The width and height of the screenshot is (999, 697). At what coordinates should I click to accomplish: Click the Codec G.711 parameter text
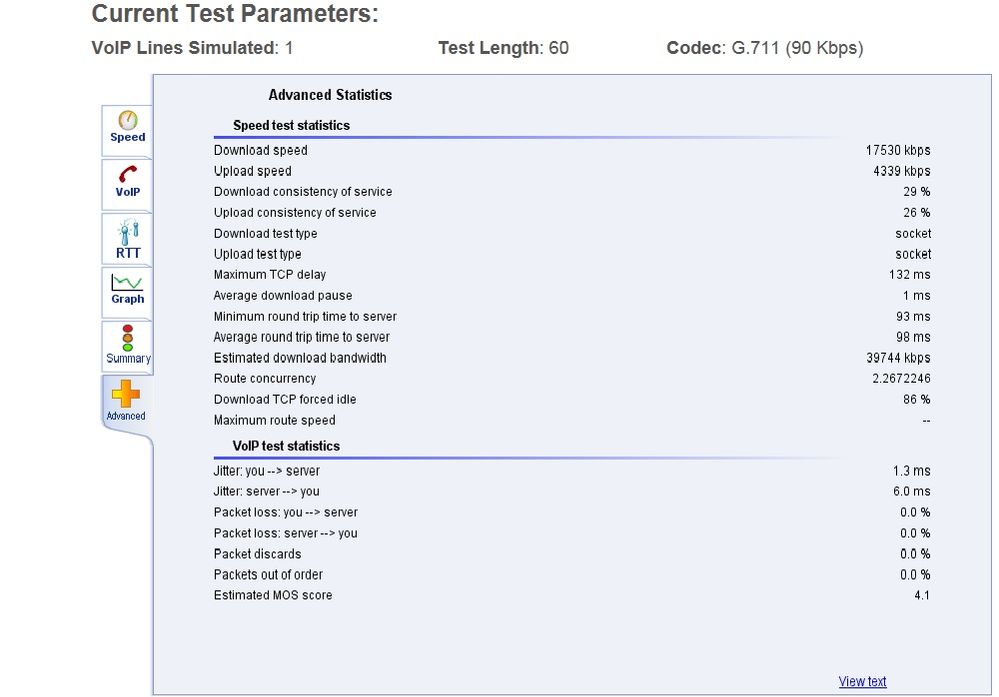764,48
